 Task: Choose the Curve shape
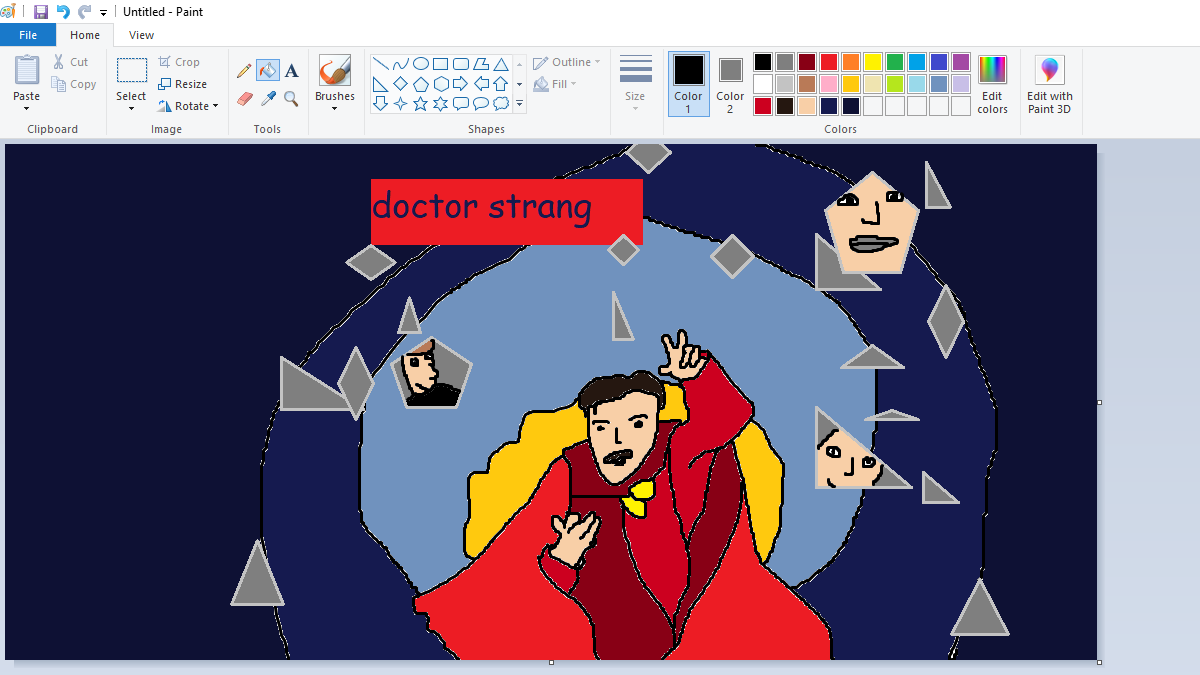coord(401,63)
